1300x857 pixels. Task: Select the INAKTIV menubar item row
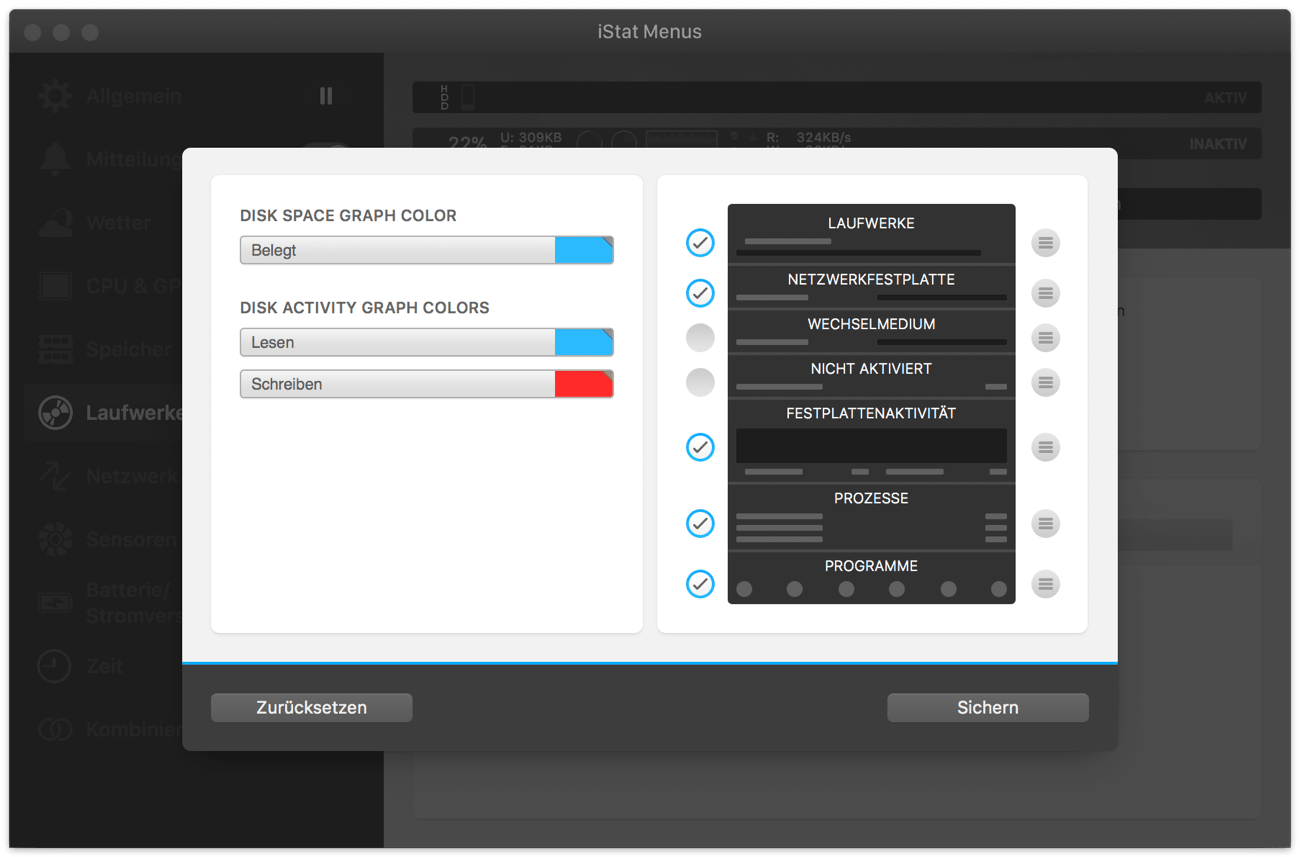tap(837, 143)
